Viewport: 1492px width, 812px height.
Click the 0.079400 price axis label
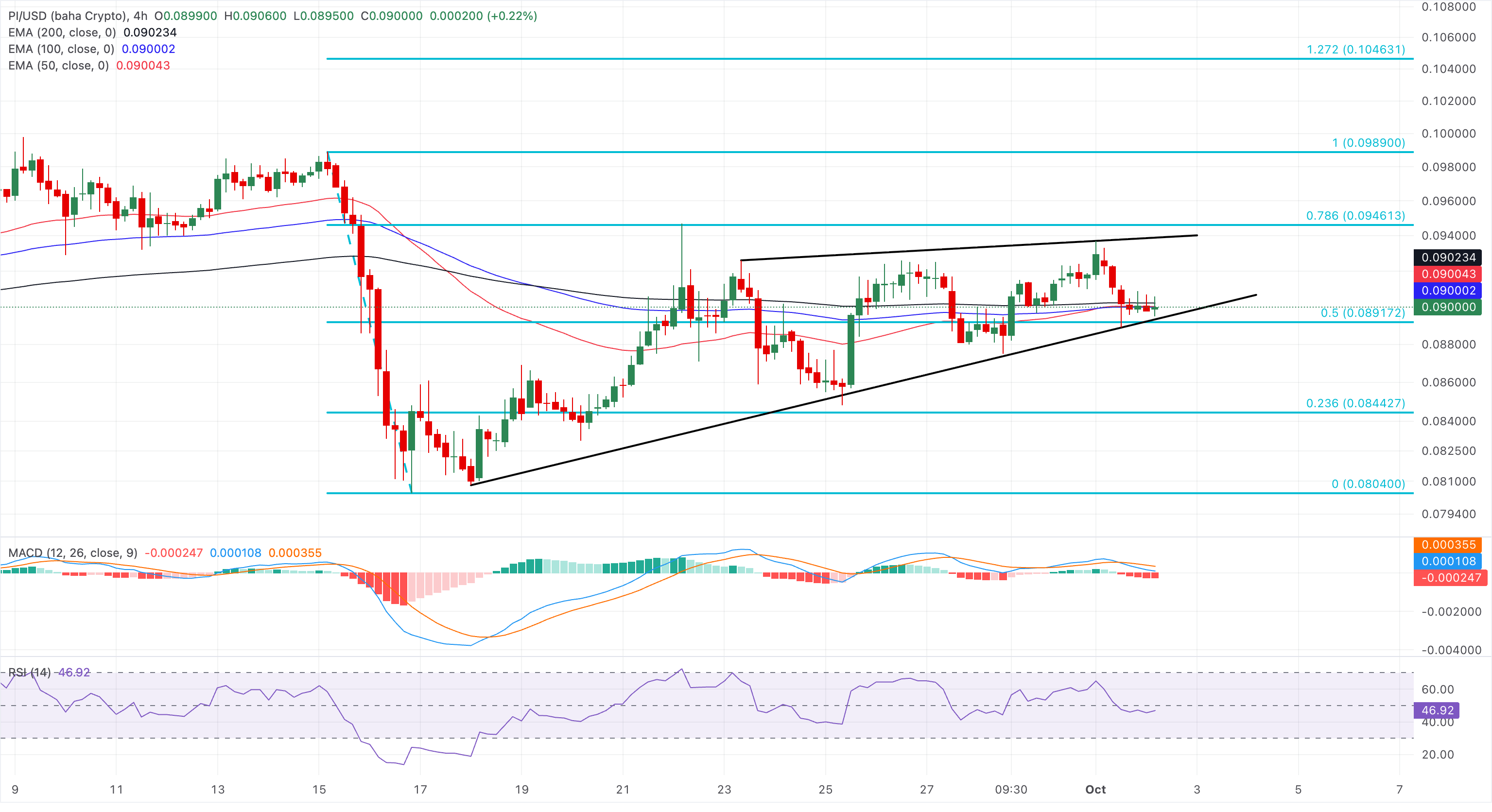tap(1449, 514)
